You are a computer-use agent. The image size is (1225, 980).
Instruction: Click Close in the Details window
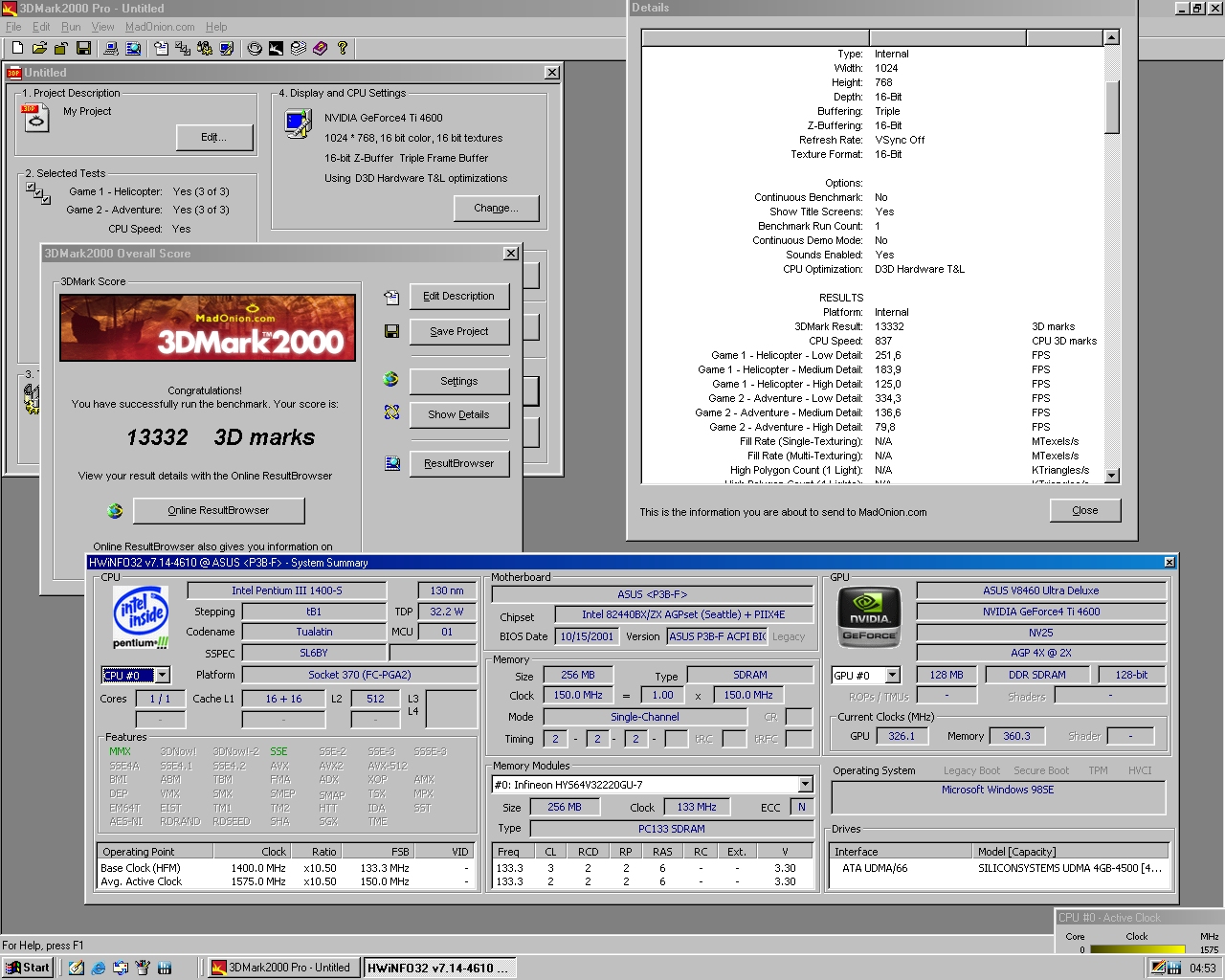pos(1085,510)
